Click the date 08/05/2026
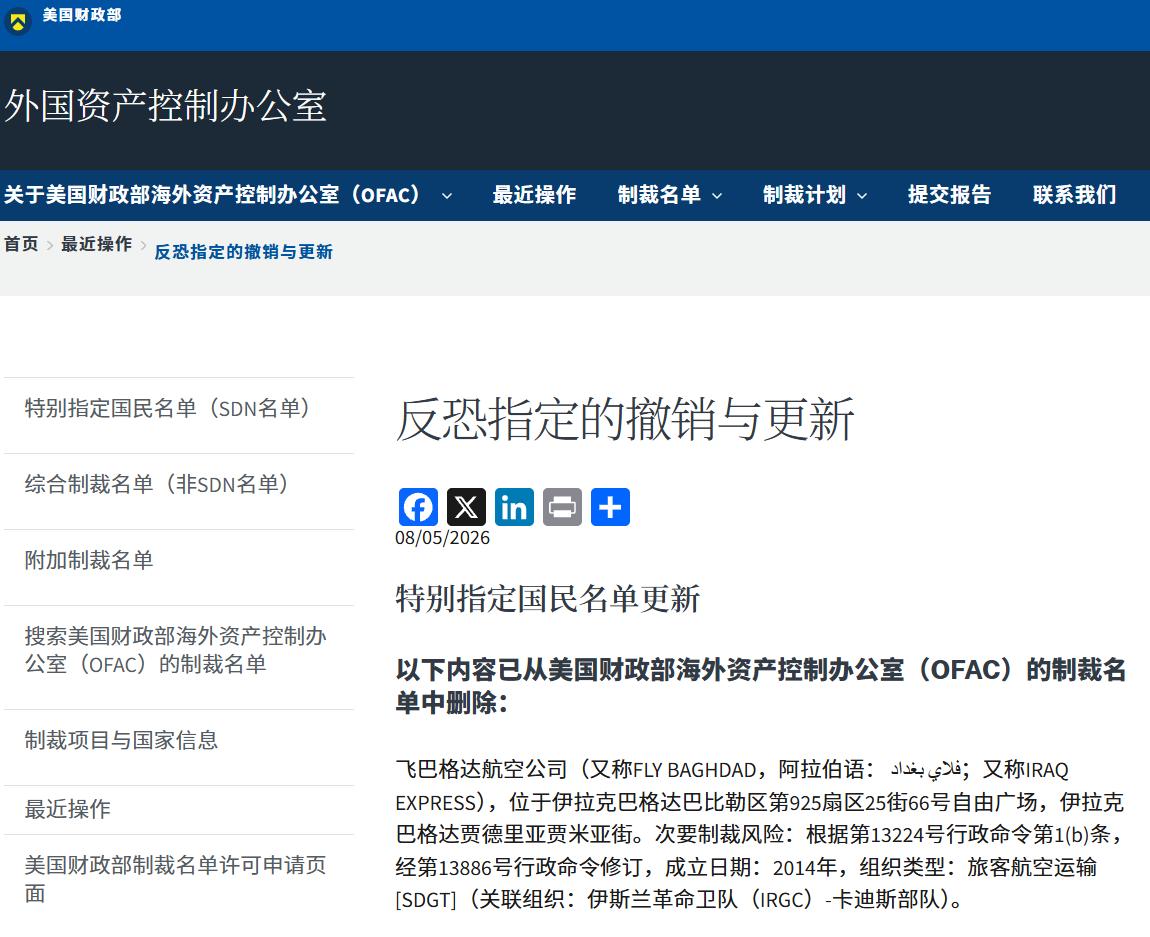Image resolution: width=1150 pixels, height=937 pixels. [442, 538]
